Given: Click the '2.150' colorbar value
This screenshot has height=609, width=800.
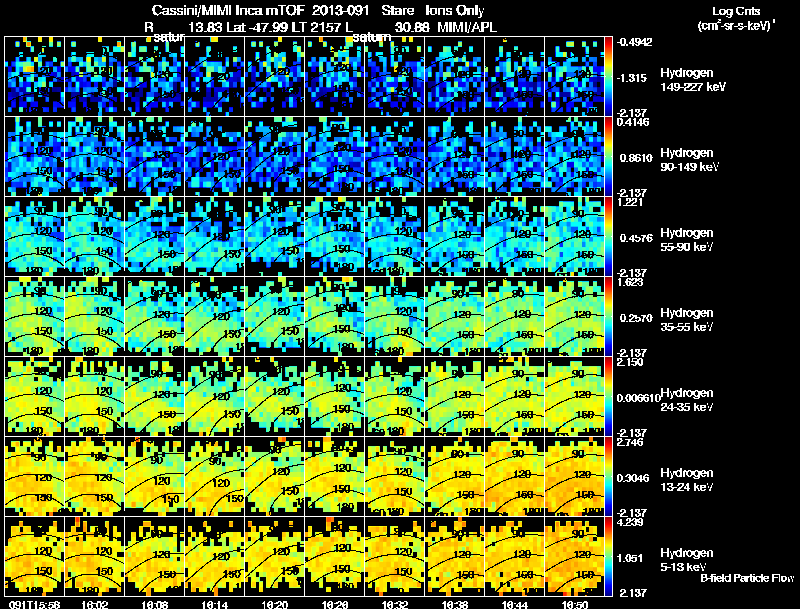Looking at the screenshot, I should (630, 362).
